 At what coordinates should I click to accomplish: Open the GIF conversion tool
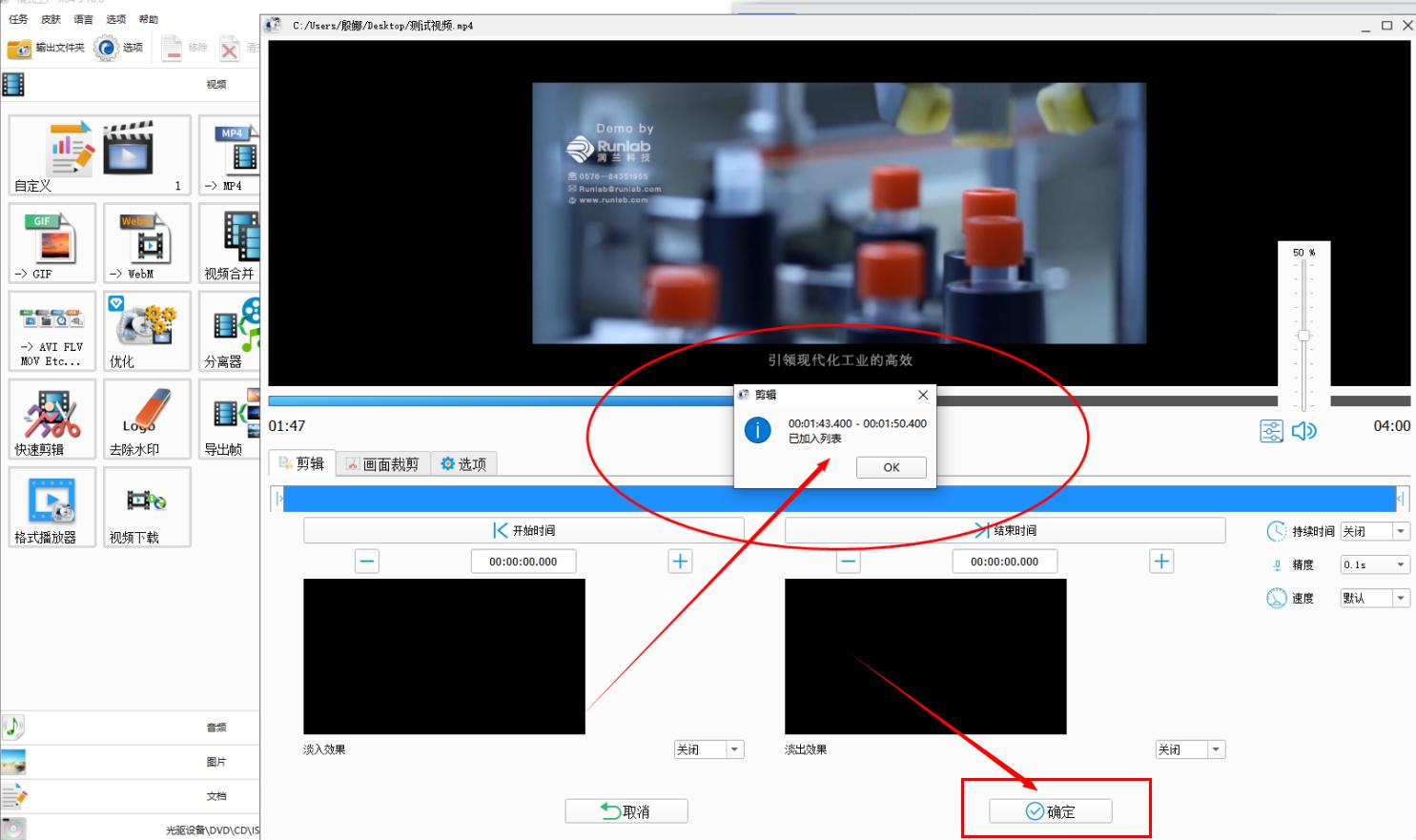coord(52,243)
